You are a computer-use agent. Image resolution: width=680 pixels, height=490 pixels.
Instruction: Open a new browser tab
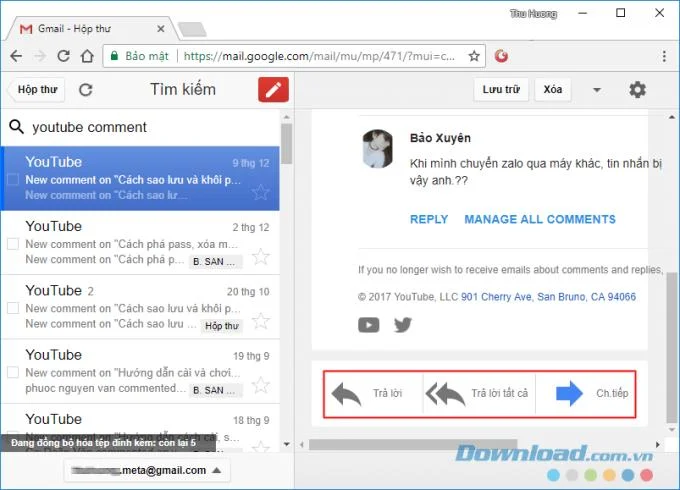192,29
